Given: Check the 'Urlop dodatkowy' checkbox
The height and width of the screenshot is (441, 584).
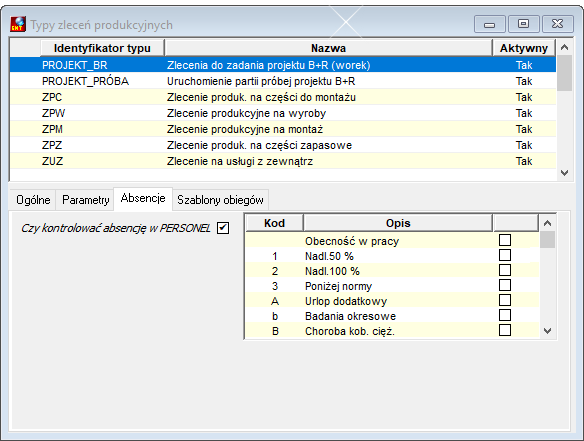Looking at the screenshot, I should (x=505, y=300).
